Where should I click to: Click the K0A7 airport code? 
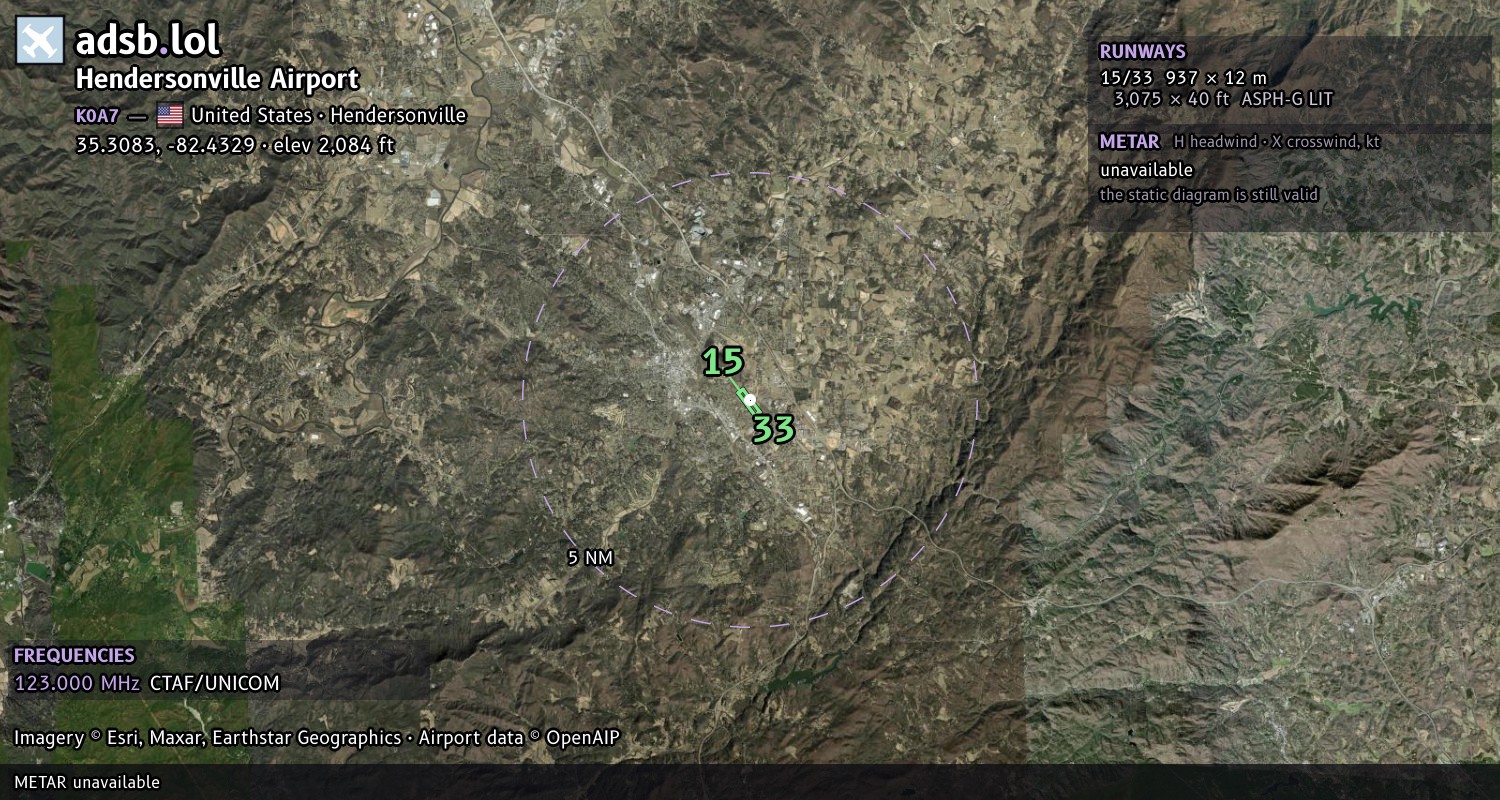97,115
